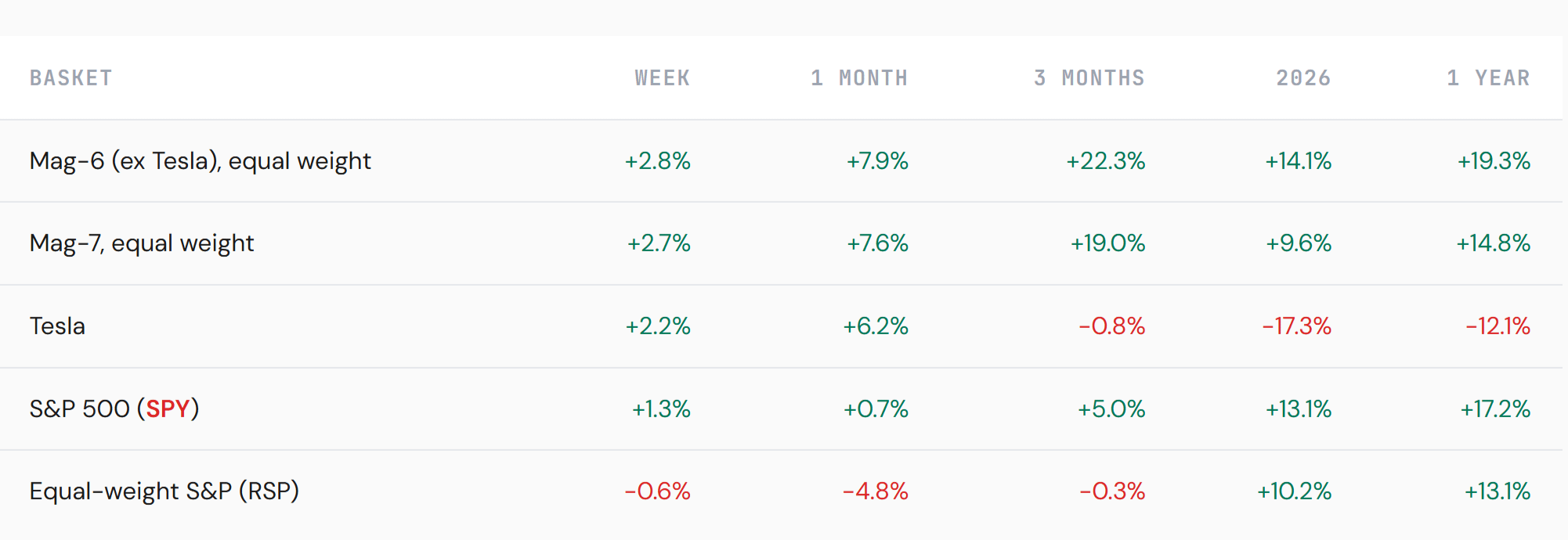Sort by the 1 MONTH column header
This screenshot has height=540, width=1568.
click(x=859, y=78)
